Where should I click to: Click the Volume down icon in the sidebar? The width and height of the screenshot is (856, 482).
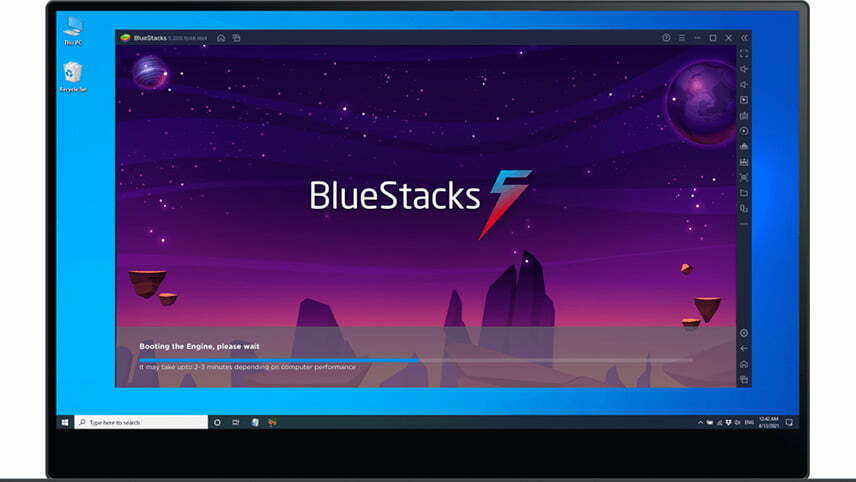[744, 85]
